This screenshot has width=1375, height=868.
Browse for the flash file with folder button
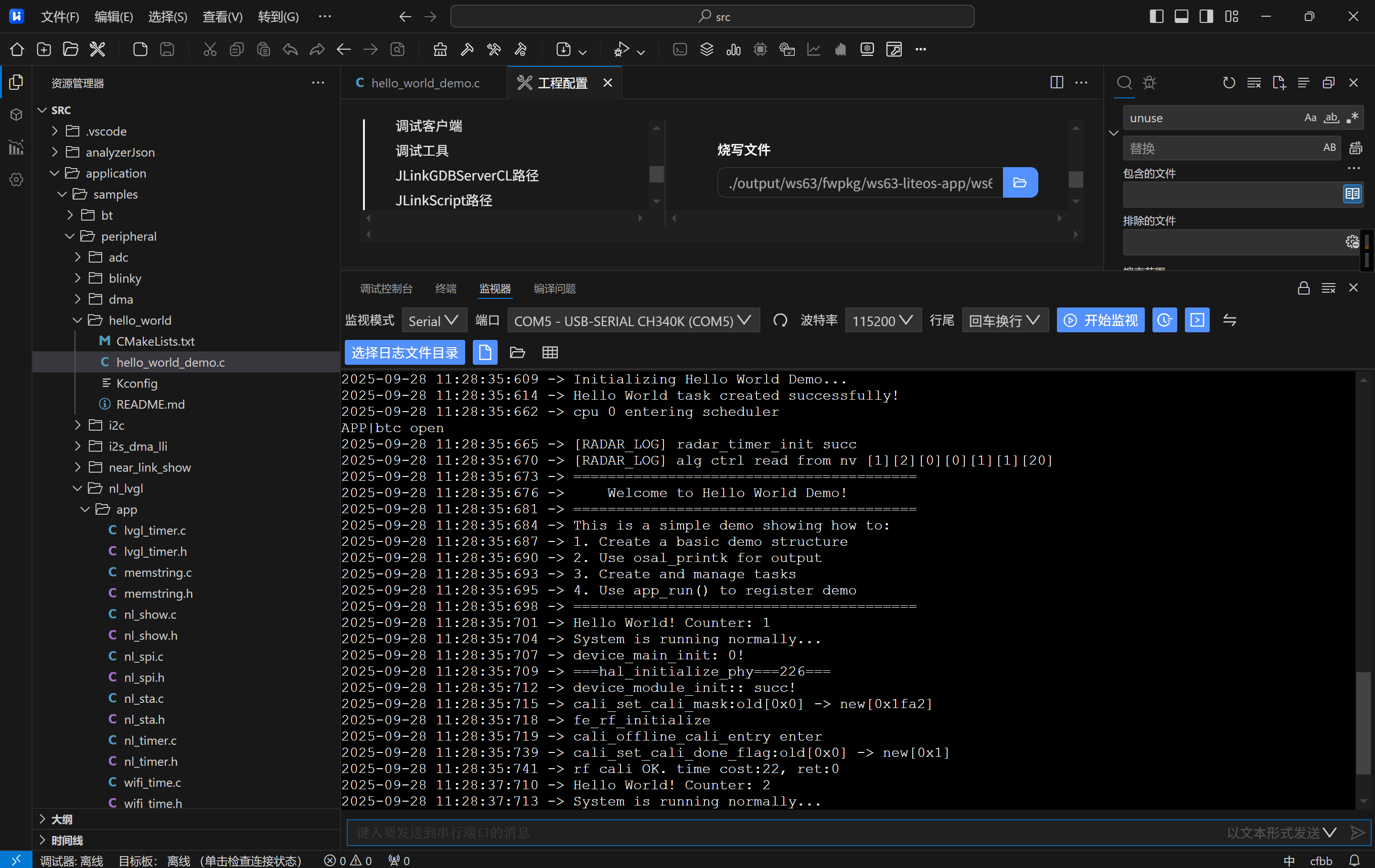(1020, 182)
